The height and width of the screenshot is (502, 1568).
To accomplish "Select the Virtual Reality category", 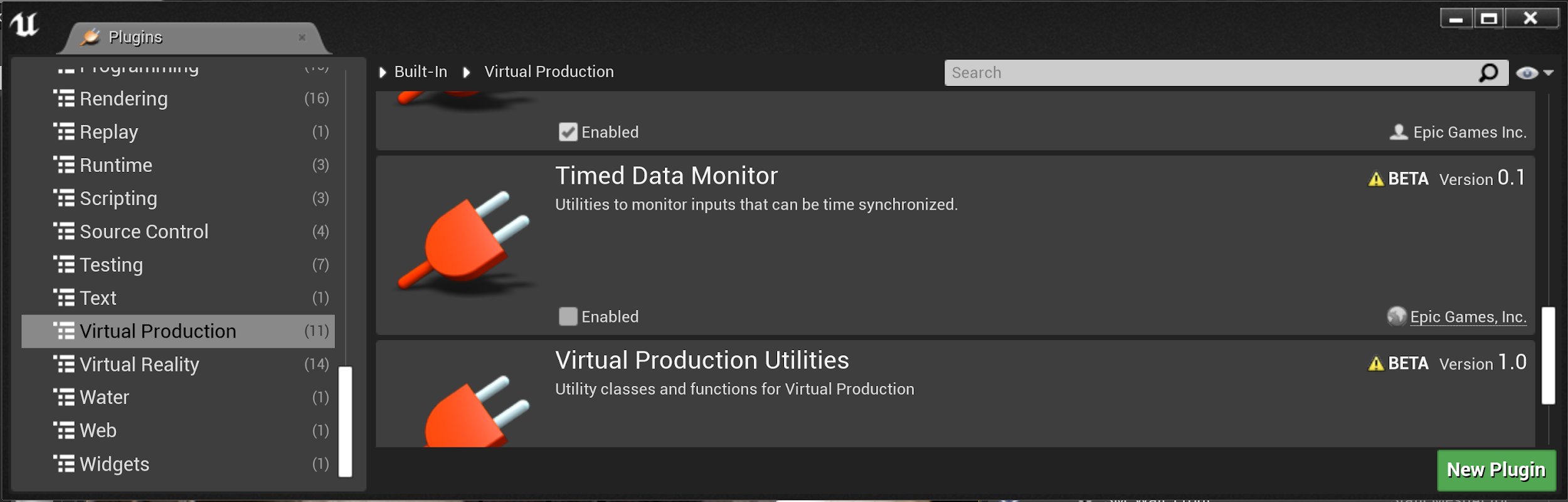I will click(139, 365).
